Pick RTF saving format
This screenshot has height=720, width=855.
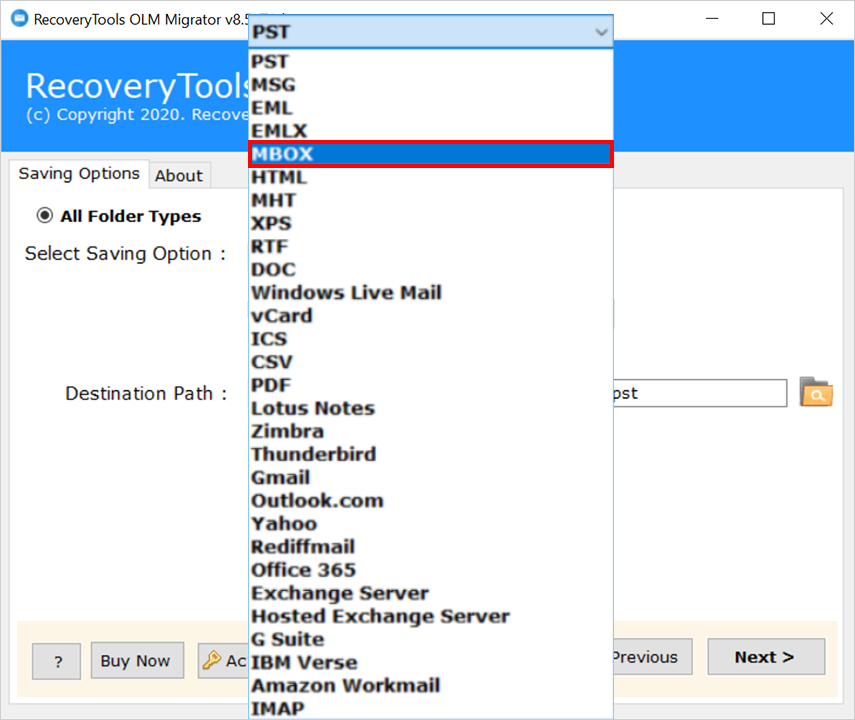pos(431,247)
